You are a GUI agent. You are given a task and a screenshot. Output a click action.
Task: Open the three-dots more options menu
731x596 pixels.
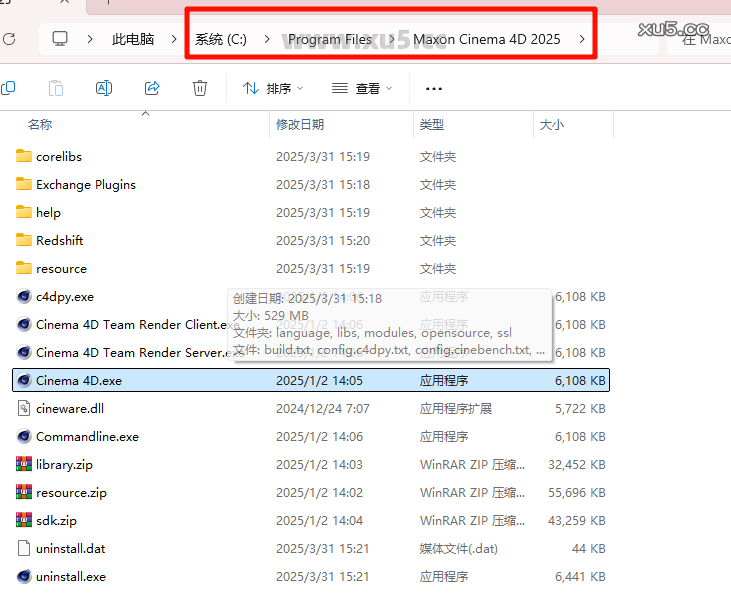click(x=433, y=89)
